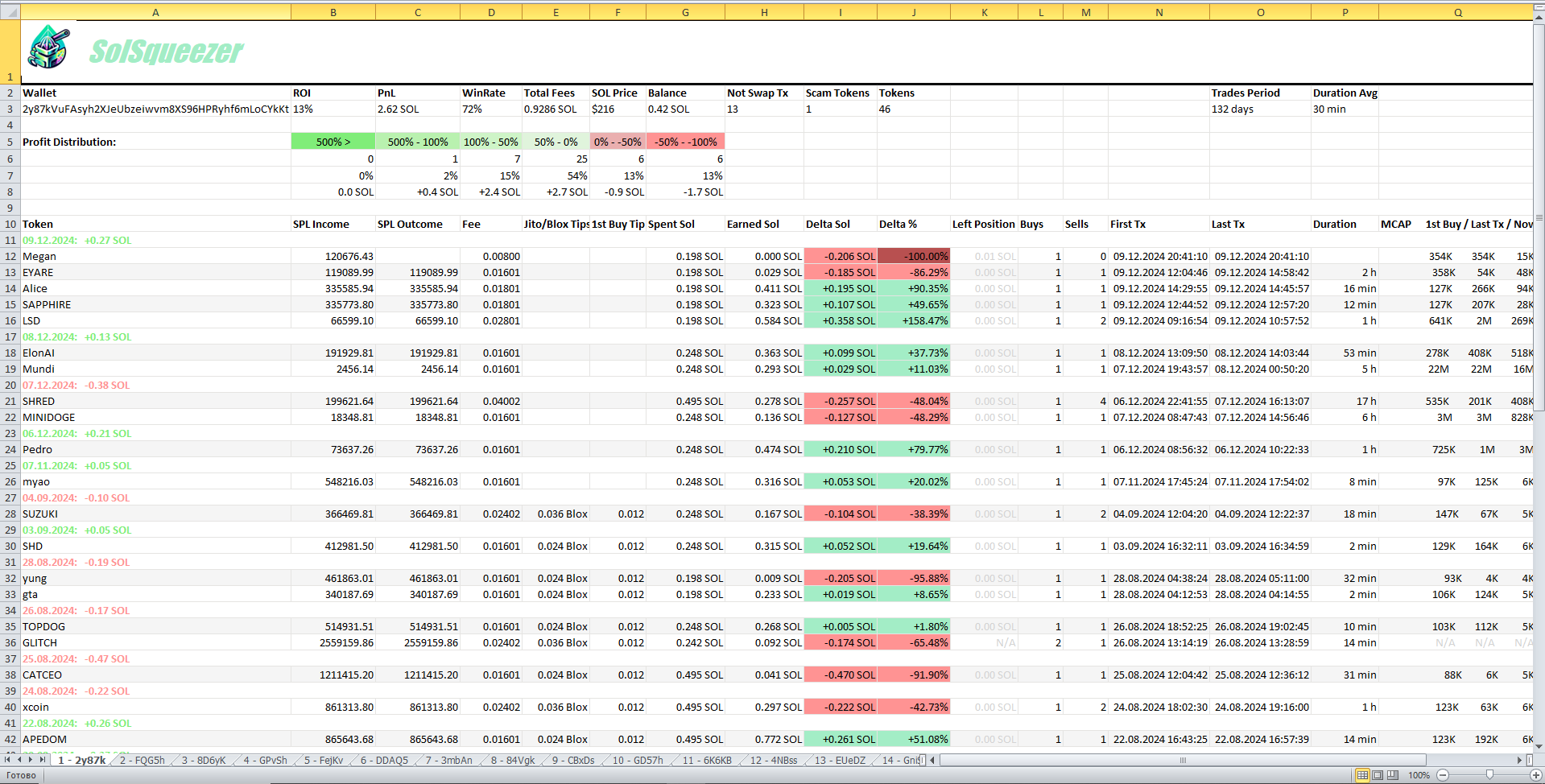The width and height of the screenshot is (1545, 784).
Task: Select the 'Megan' token cell
Action: click(x=155, y=256)
